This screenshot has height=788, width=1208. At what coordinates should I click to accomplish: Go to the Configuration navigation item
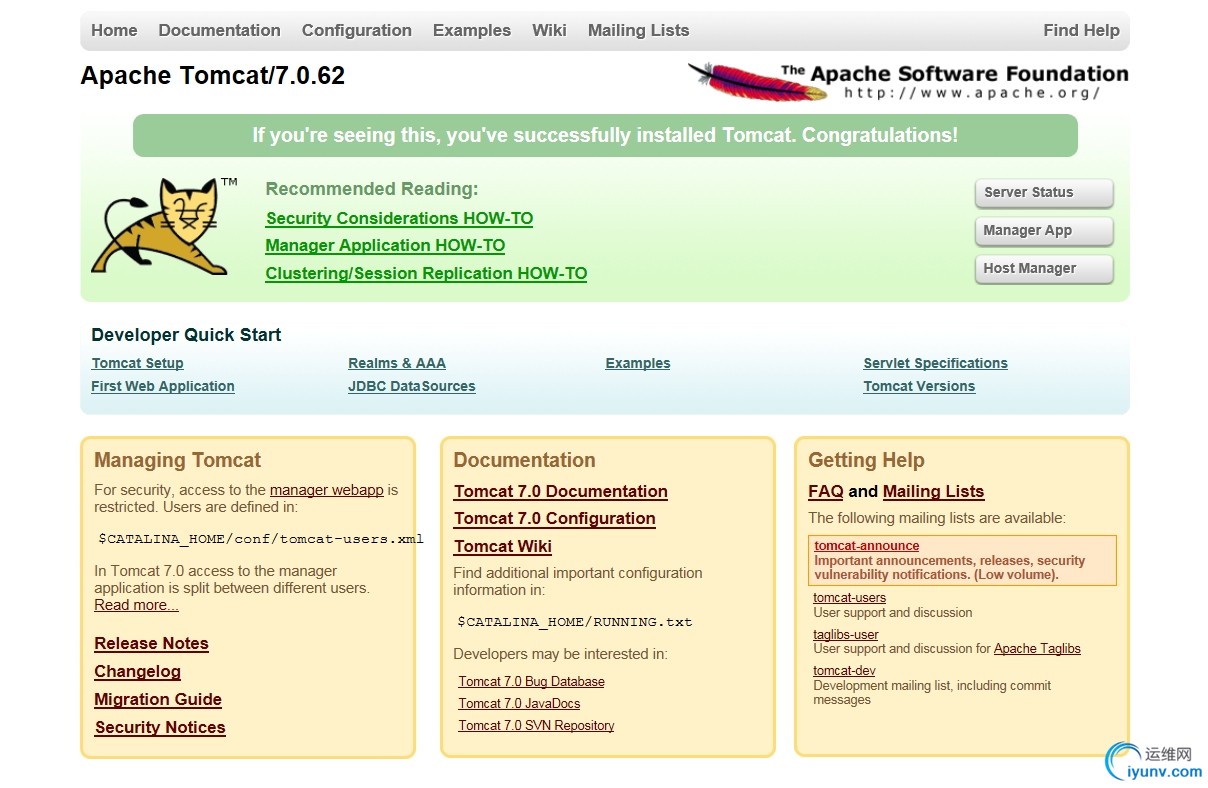pyautogui.click(x=357, y=30)
